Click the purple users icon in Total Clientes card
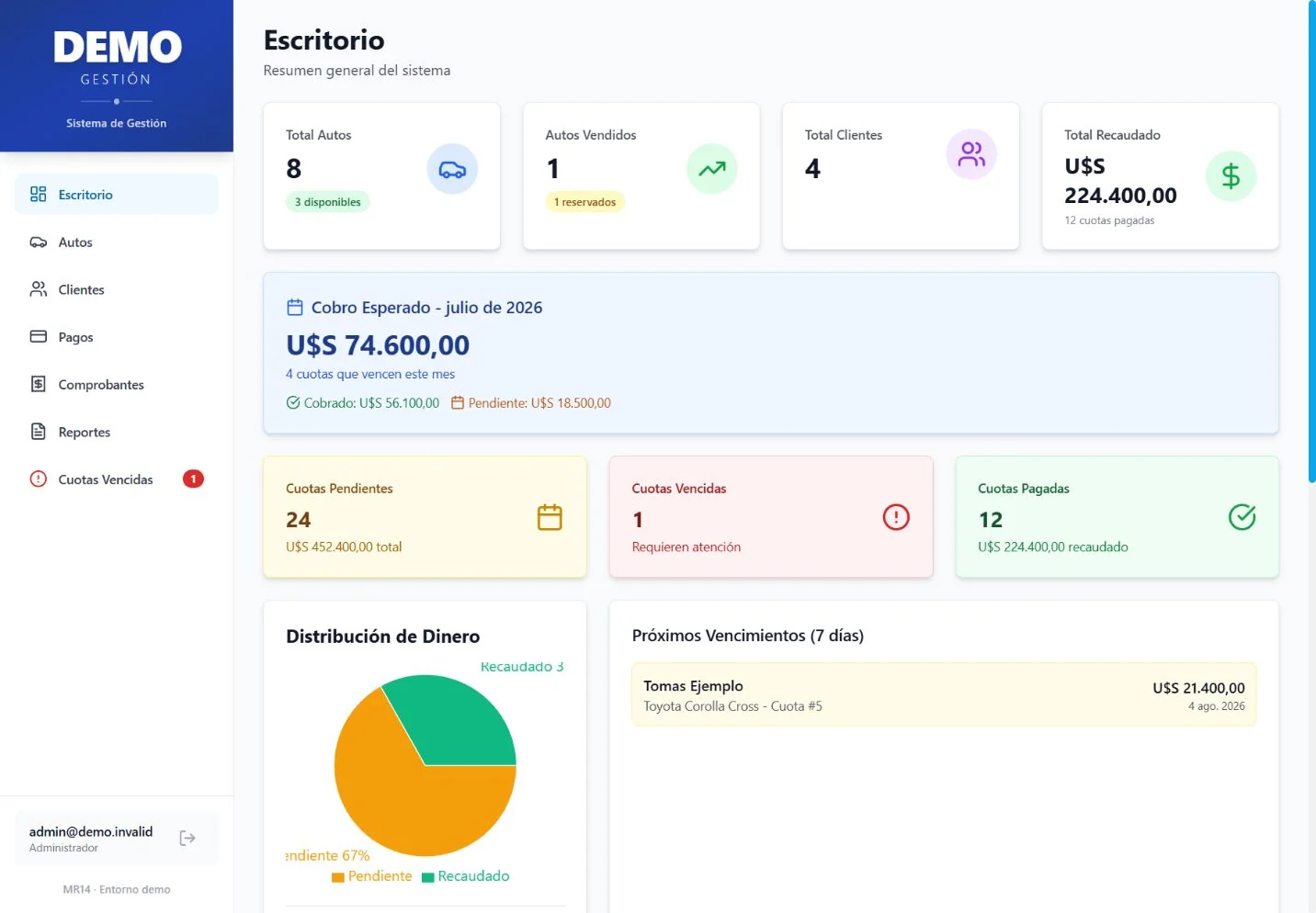 pyautogui.click(x=971, y=154)
